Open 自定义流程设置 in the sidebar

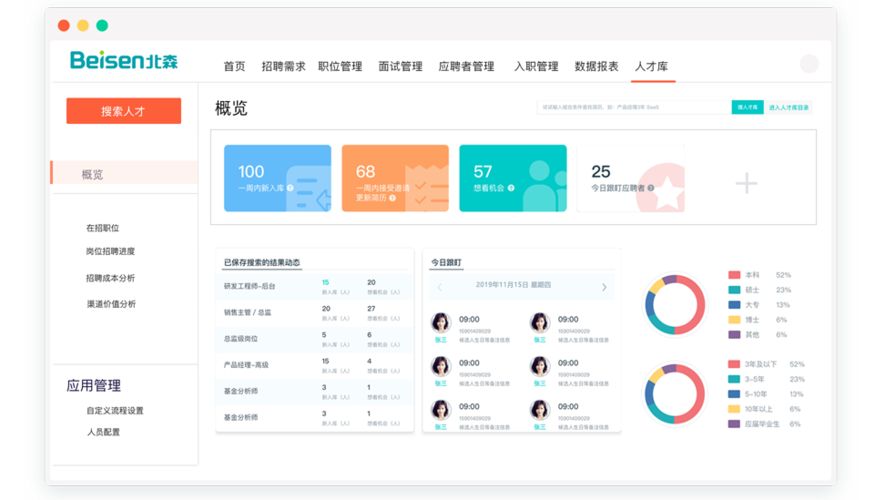(115, 411)
